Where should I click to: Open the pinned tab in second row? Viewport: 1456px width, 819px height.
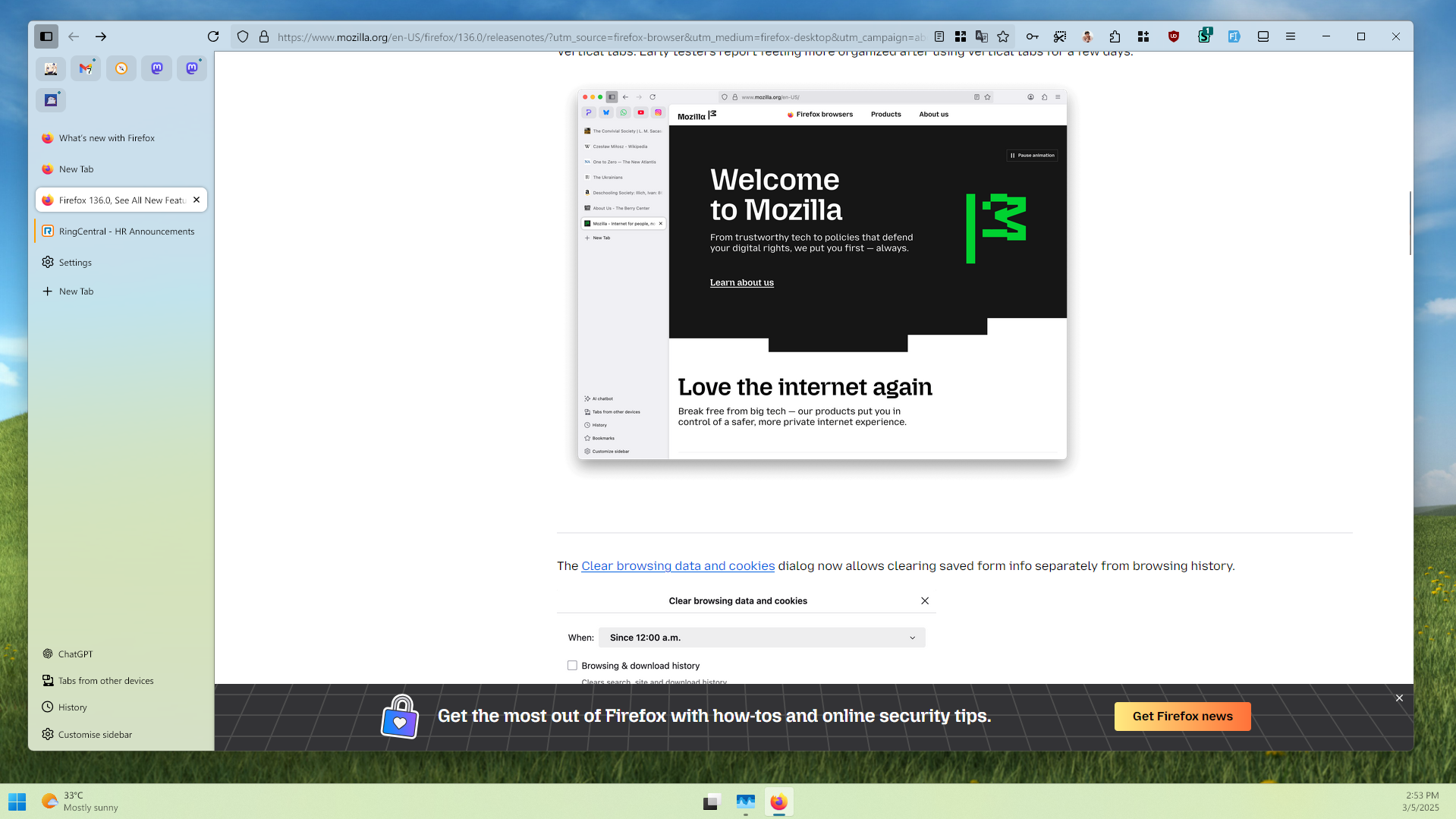(51, 100)
